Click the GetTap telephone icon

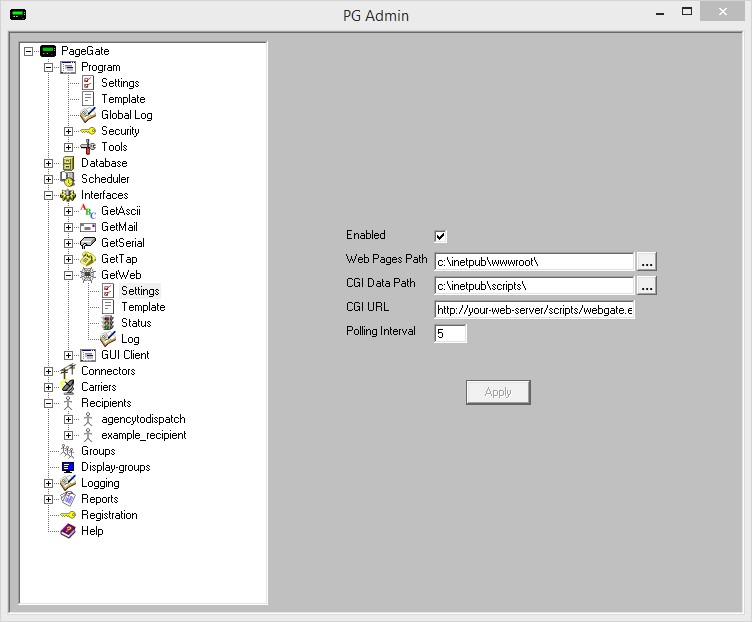click(88, 259)
